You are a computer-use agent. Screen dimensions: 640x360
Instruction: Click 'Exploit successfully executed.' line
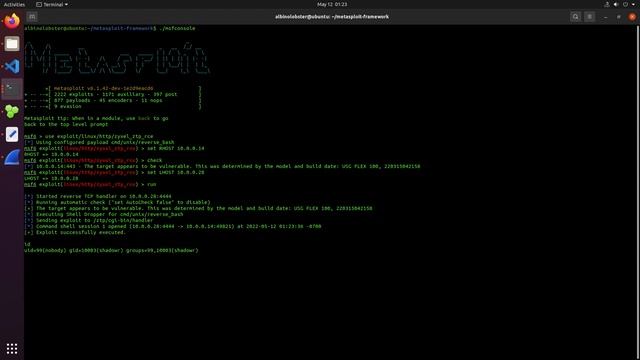coord(75,232)
